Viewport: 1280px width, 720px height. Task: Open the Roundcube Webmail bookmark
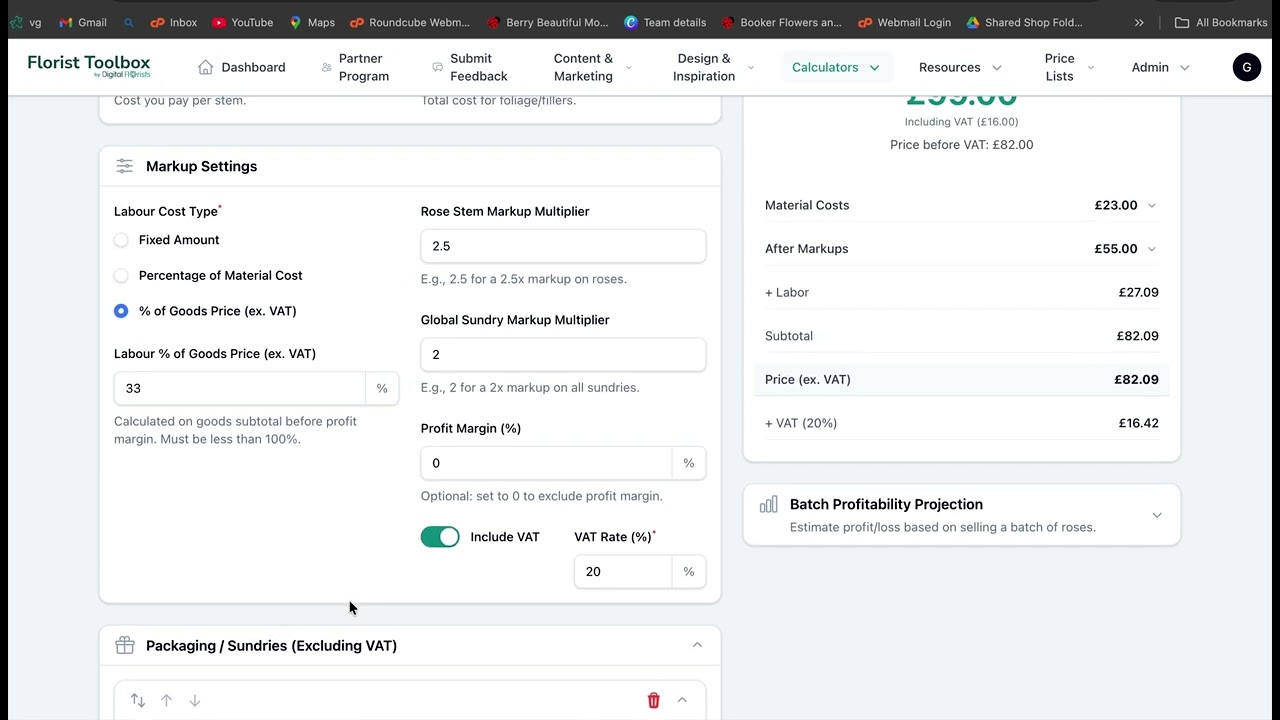(410, 22)
